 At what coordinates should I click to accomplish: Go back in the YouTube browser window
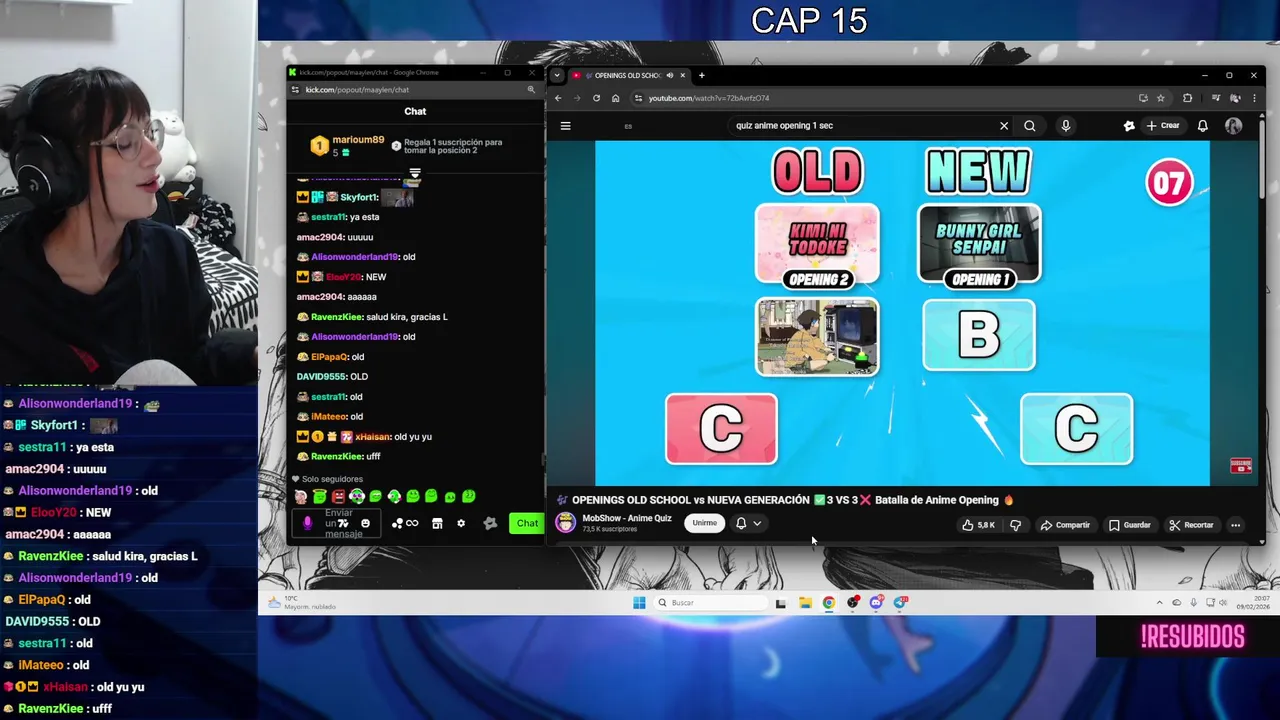click(558, 98)
